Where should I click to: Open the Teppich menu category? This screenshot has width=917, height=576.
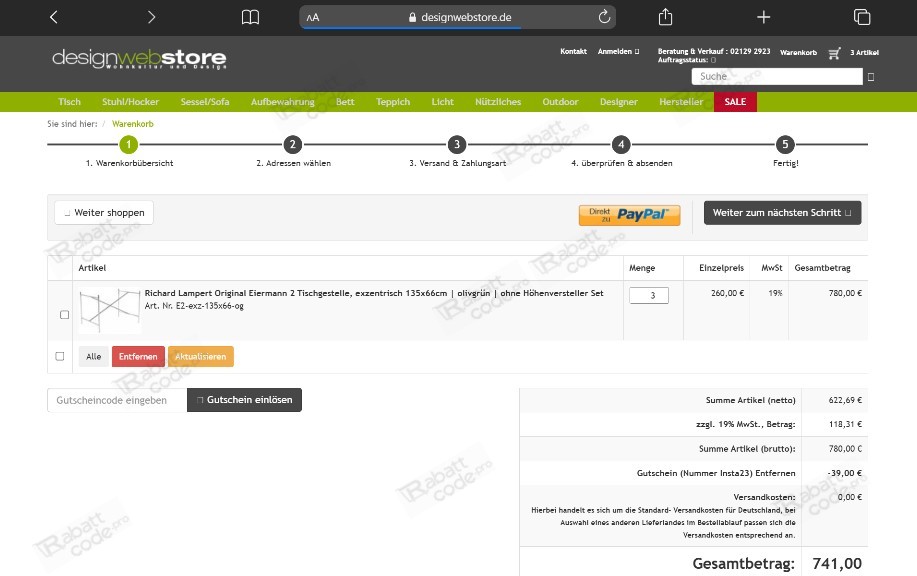coord(393,102)
